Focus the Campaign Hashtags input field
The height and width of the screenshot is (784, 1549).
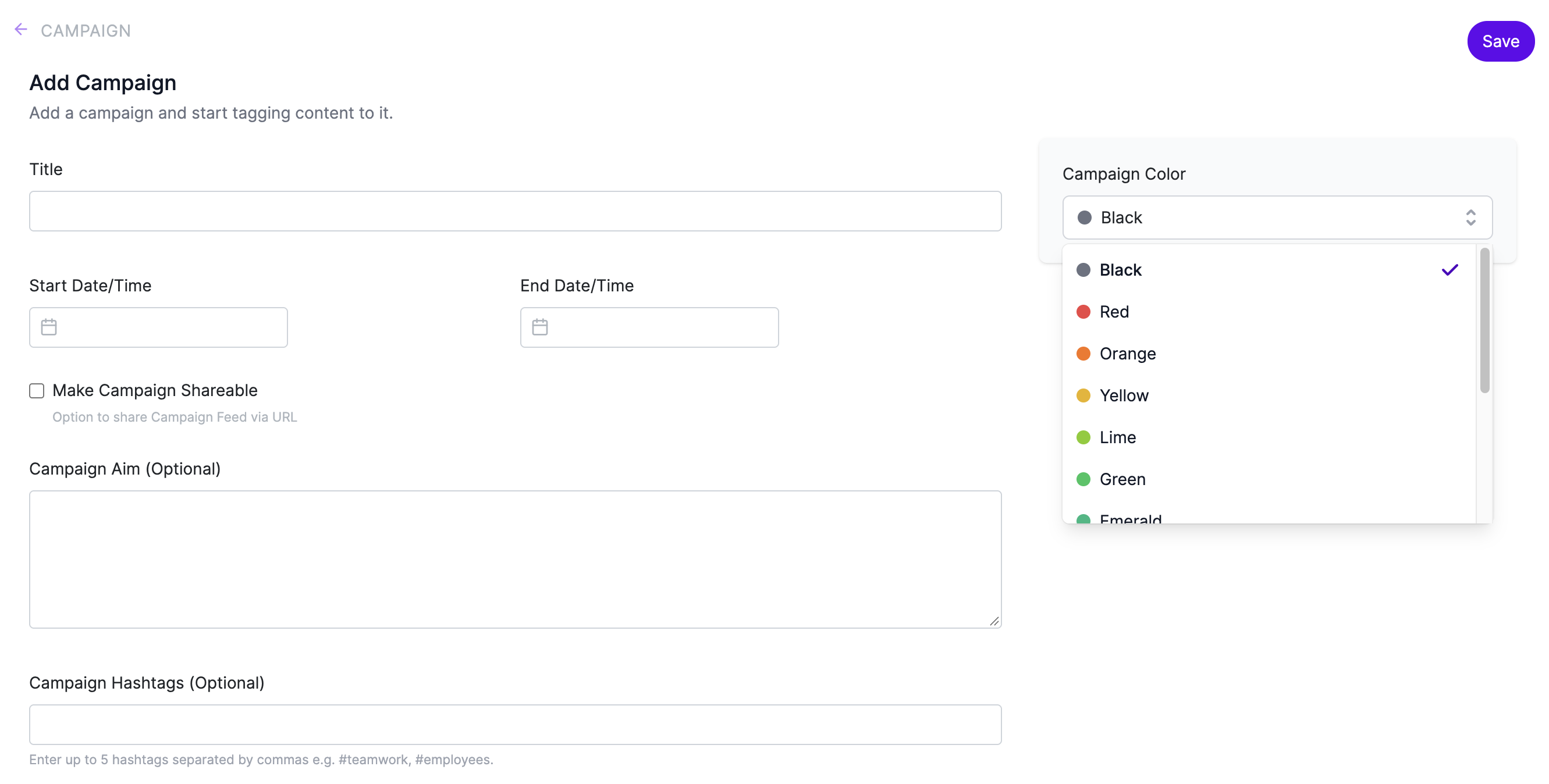(516, 725)
